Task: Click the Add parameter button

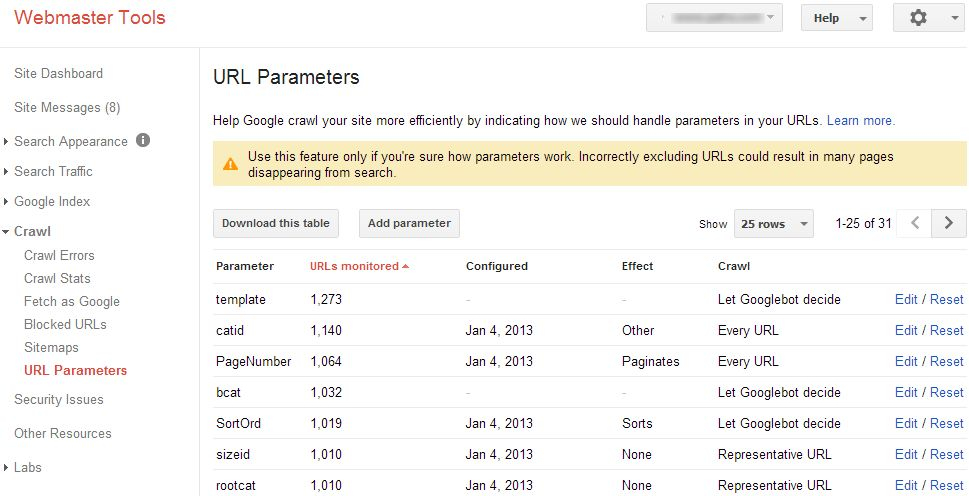Action: coord(409,223)
